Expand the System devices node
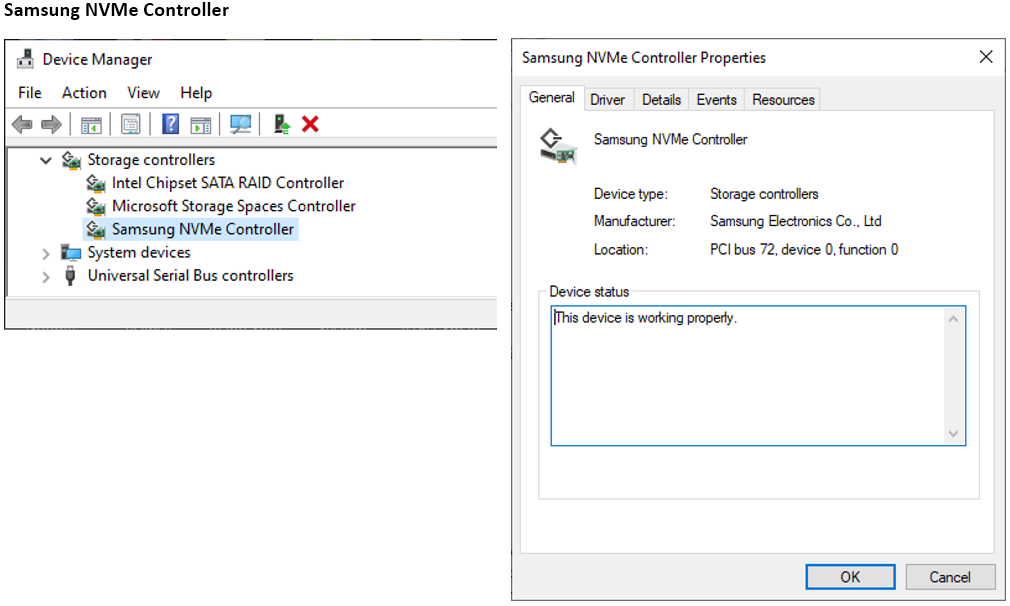 (x=46, y=254)
